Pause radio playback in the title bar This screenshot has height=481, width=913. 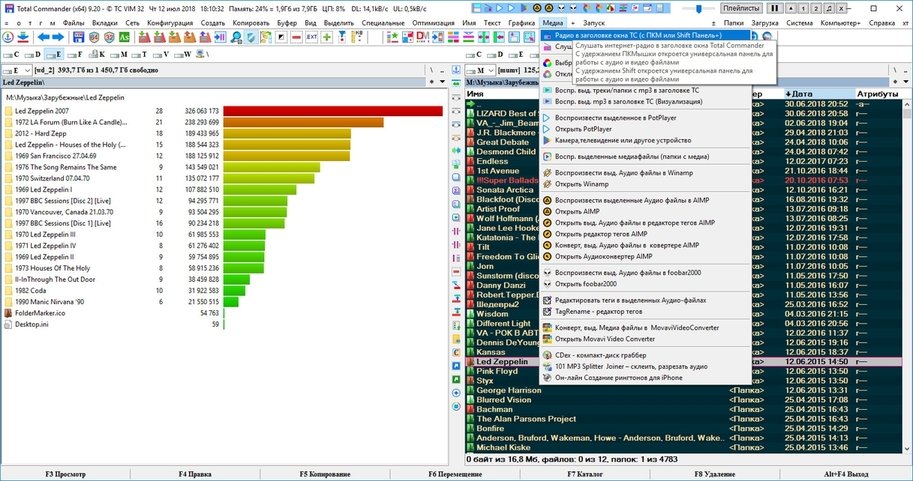[x=774, y=8]
